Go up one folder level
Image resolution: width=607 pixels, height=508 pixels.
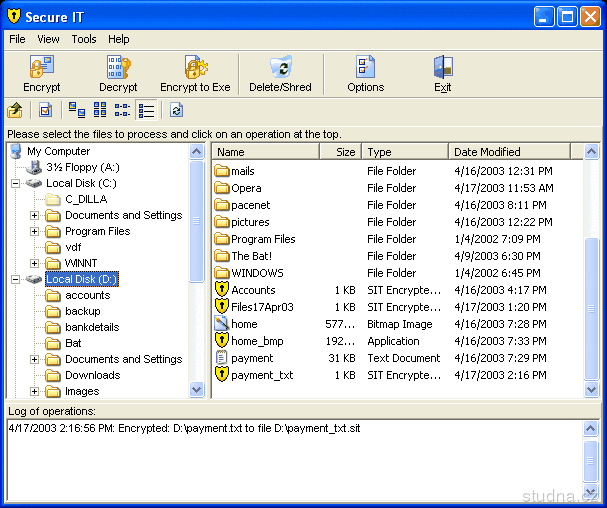(15, 110)
